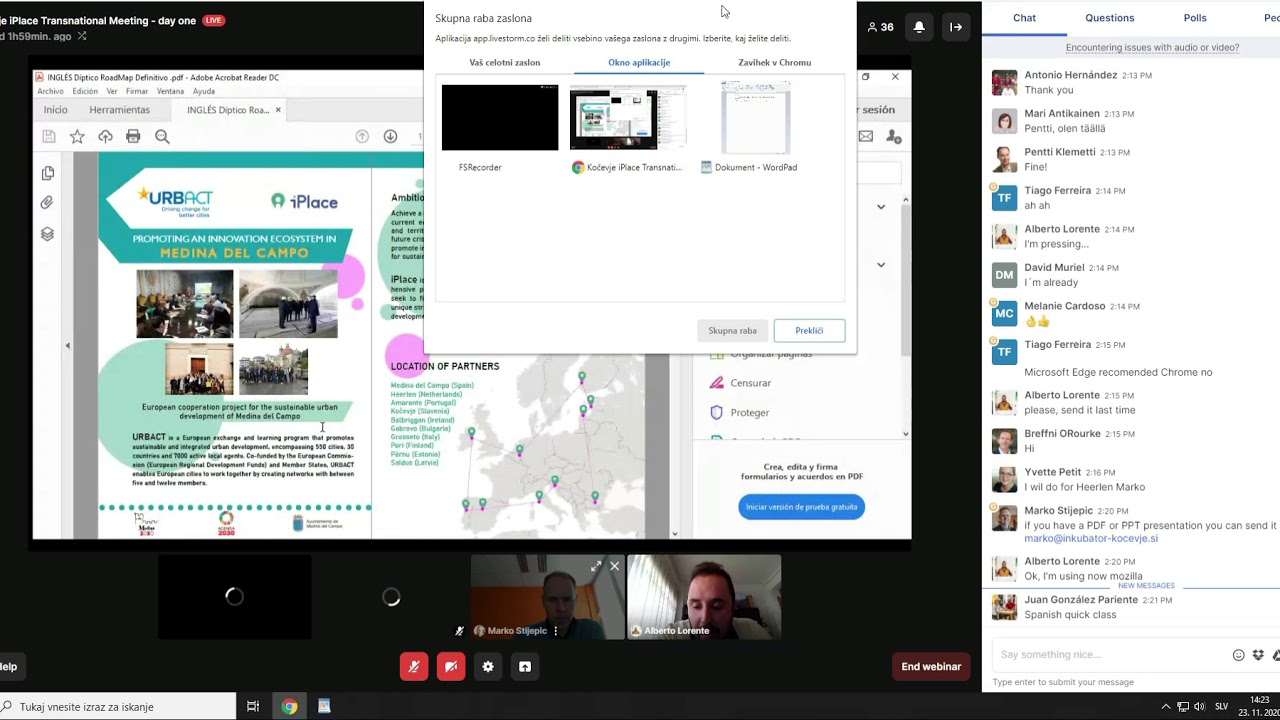Go to next page arrow in Acrobat
Viewport: 1280px width, 720px height.
(391, 137)
